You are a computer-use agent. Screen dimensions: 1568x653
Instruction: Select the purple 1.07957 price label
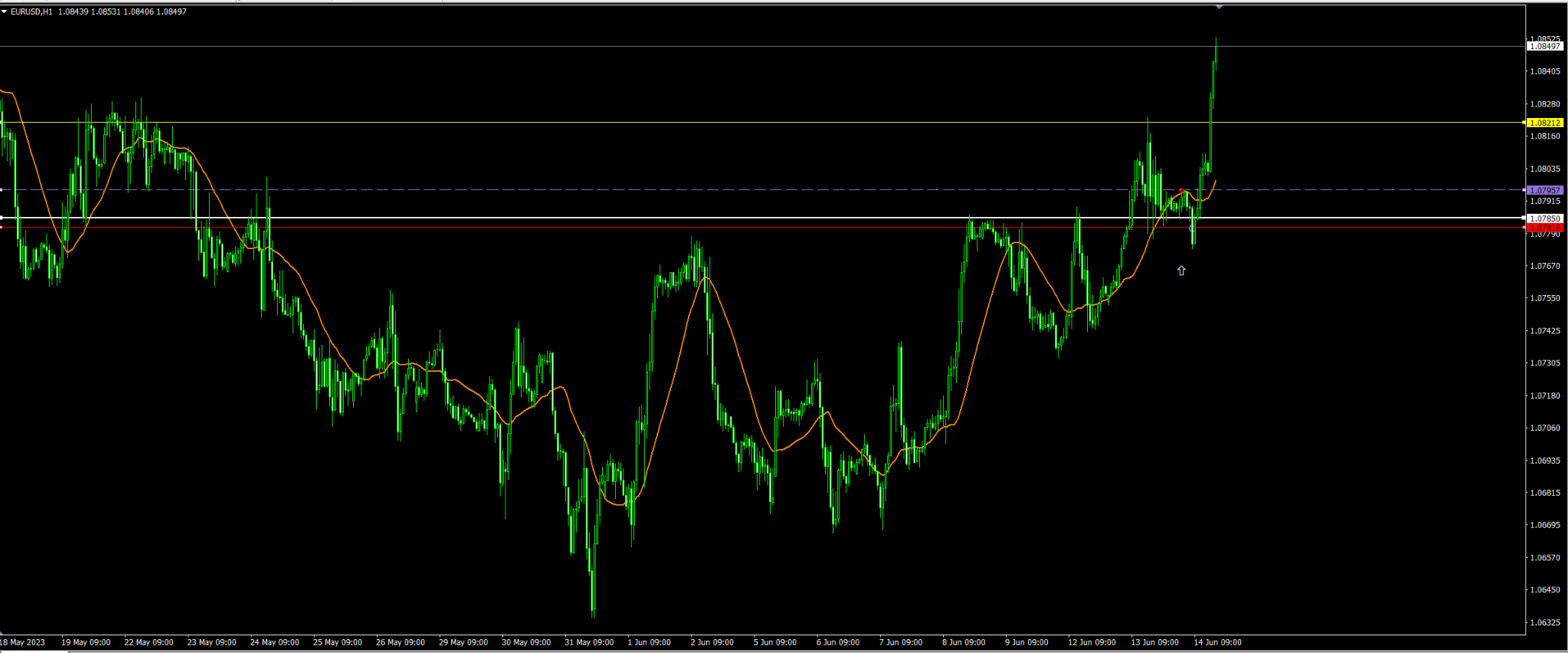tap(1544, 190)
